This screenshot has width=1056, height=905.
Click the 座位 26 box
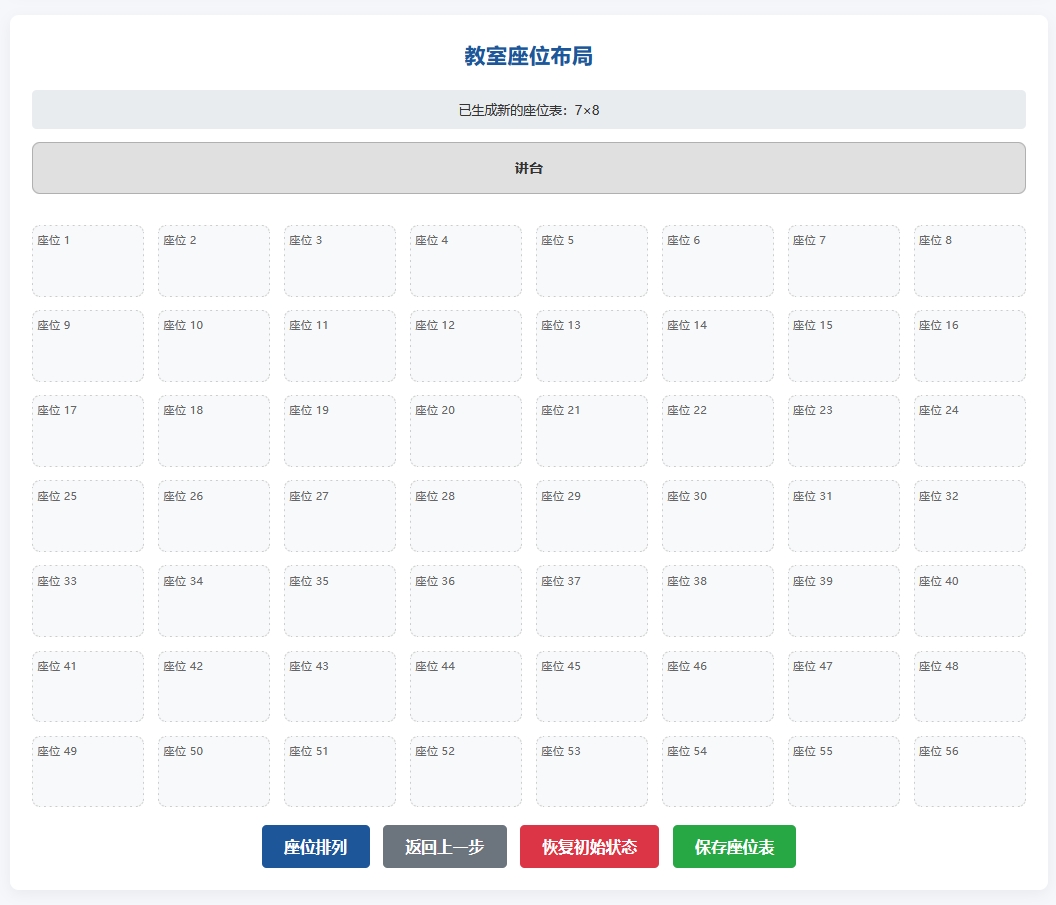(x=214, y=516)
